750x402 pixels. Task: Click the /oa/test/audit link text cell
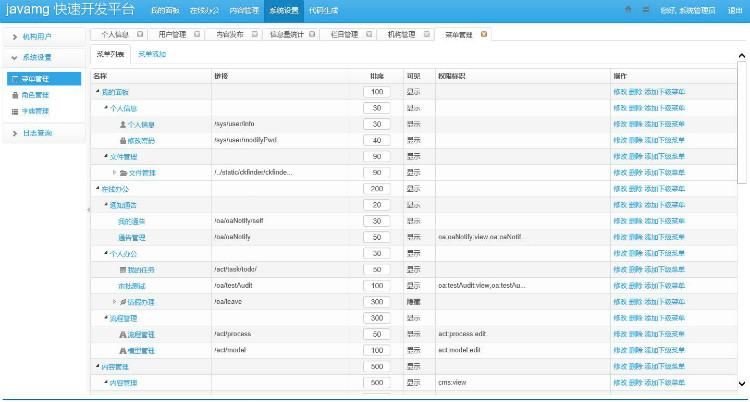tap(233, 286)
